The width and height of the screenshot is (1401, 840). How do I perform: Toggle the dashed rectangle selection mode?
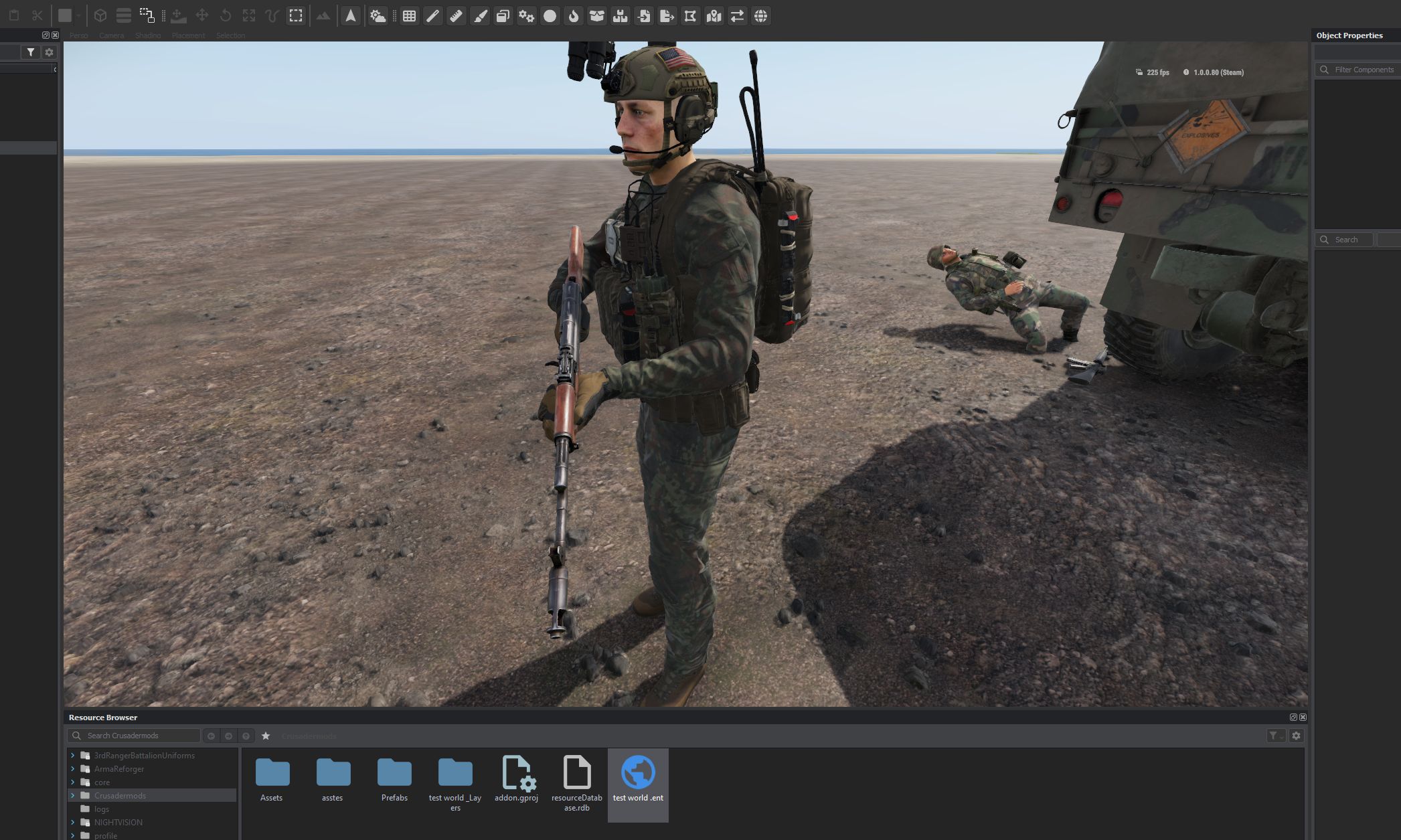pyautogui.click(x=295, y=16)
